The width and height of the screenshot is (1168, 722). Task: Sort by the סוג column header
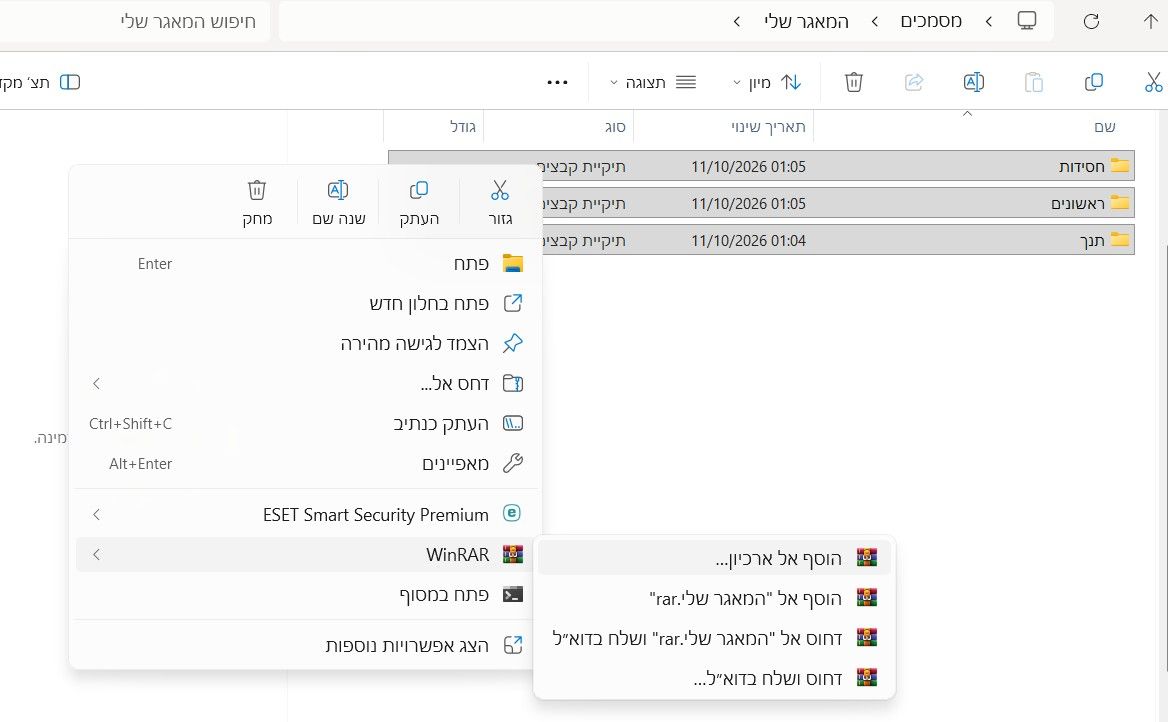tap(615, 127)
